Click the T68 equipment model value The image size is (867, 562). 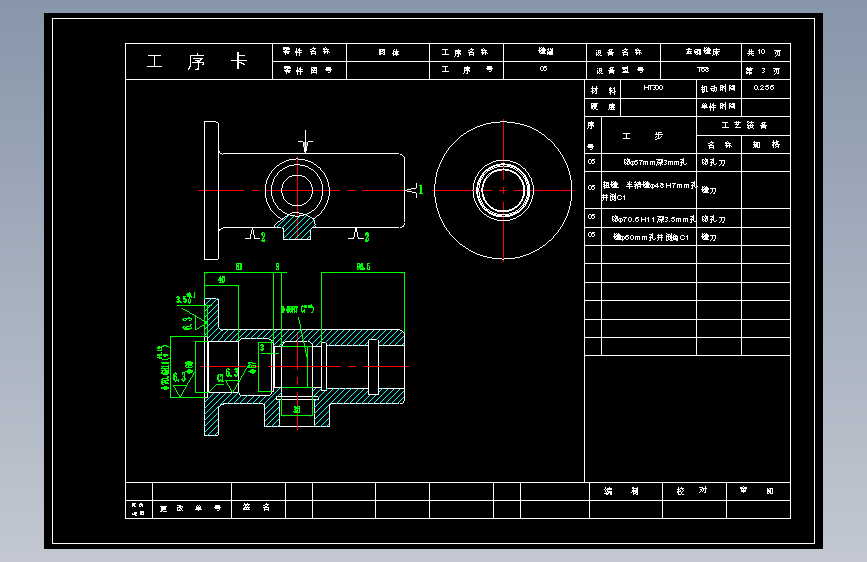[703, 70]
